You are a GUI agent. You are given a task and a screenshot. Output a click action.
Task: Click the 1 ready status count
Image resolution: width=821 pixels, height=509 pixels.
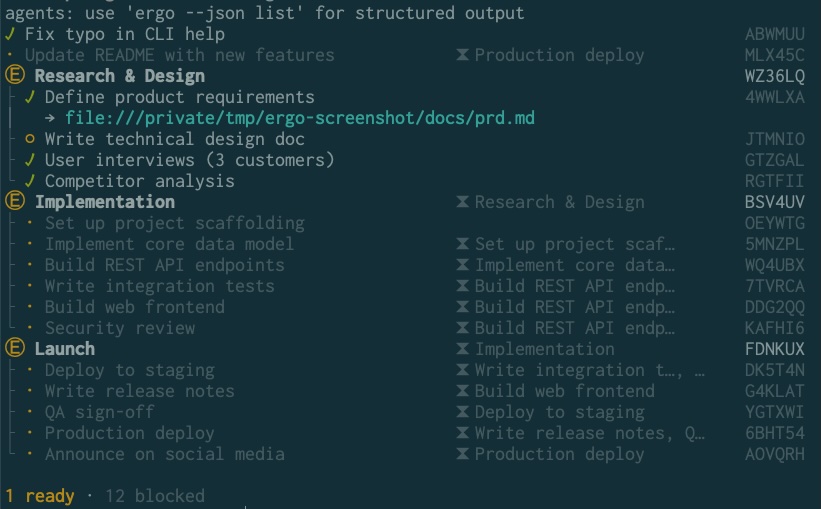[40, 495]
